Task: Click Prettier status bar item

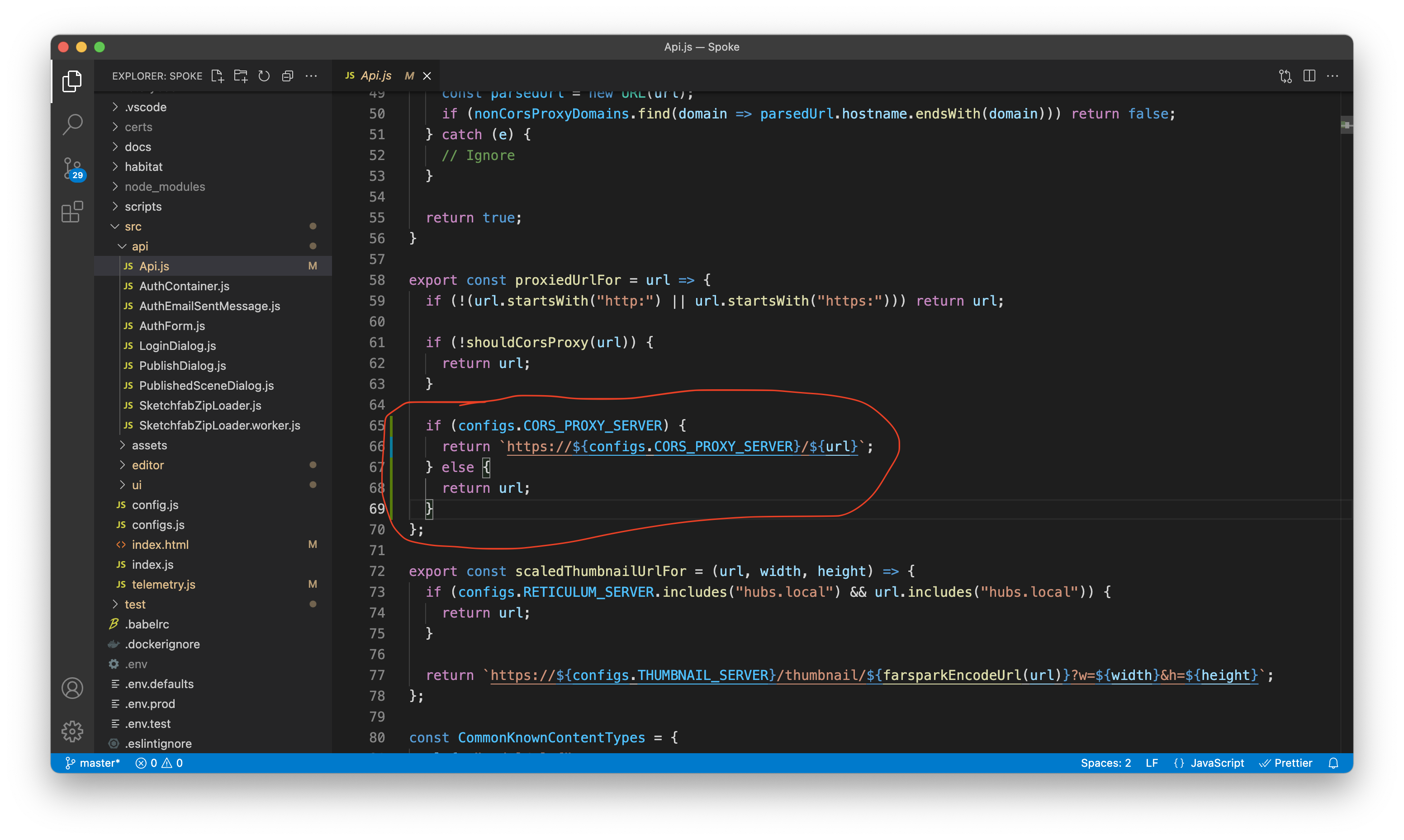Action: pos(1285,763)
